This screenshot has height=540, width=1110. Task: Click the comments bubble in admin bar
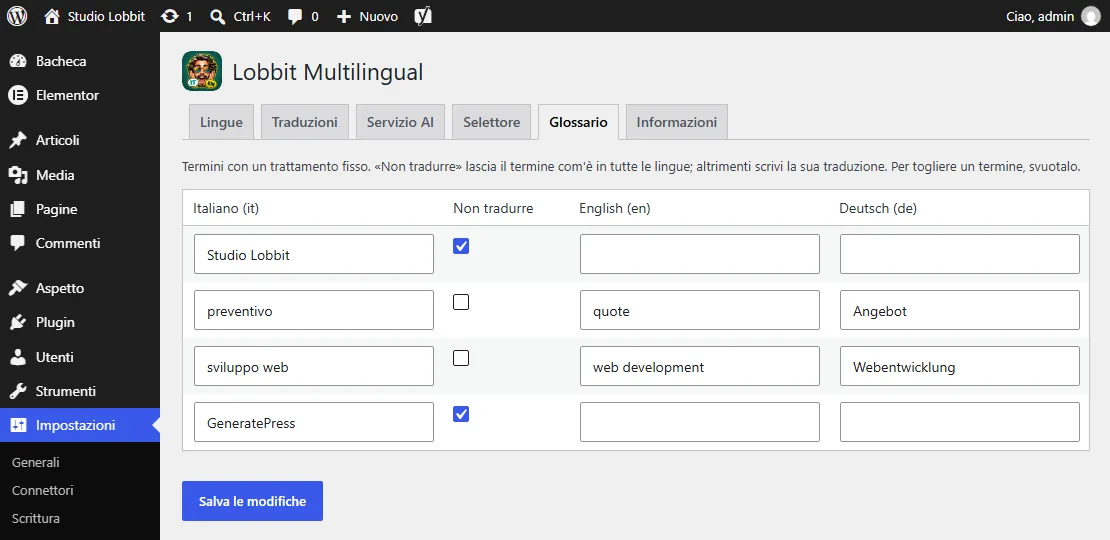pyautogui.click(x=295, y=16)
